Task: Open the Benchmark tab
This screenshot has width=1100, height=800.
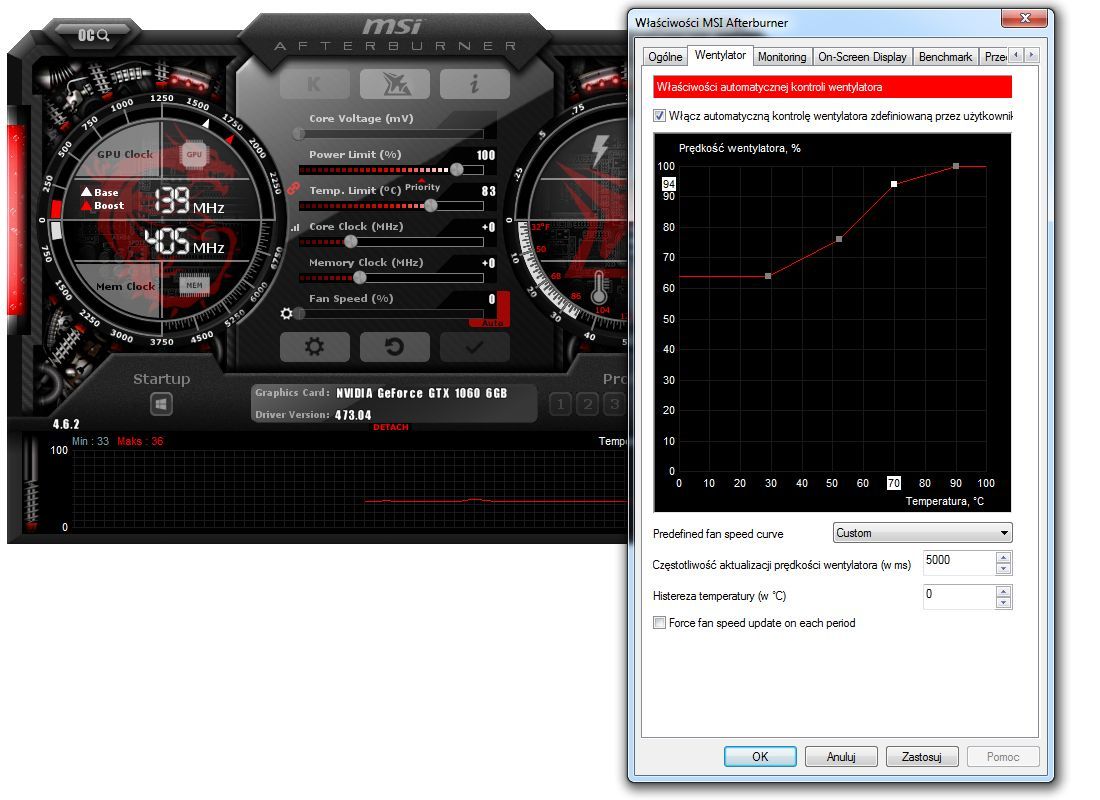Action: [945, 57]
